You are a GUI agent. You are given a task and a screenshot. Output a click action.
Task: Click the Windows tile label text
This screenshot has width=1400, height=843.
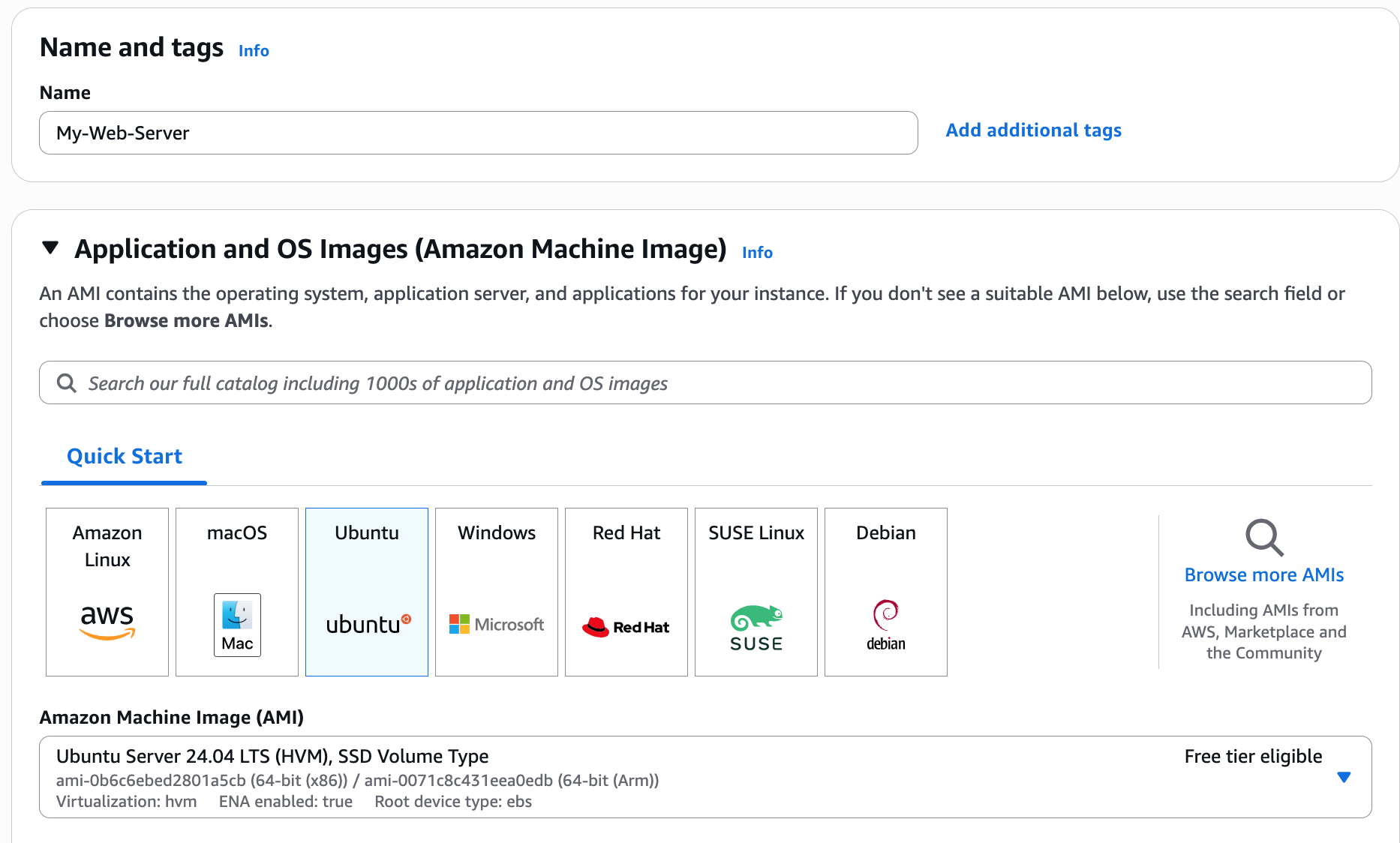coord(497,532)
